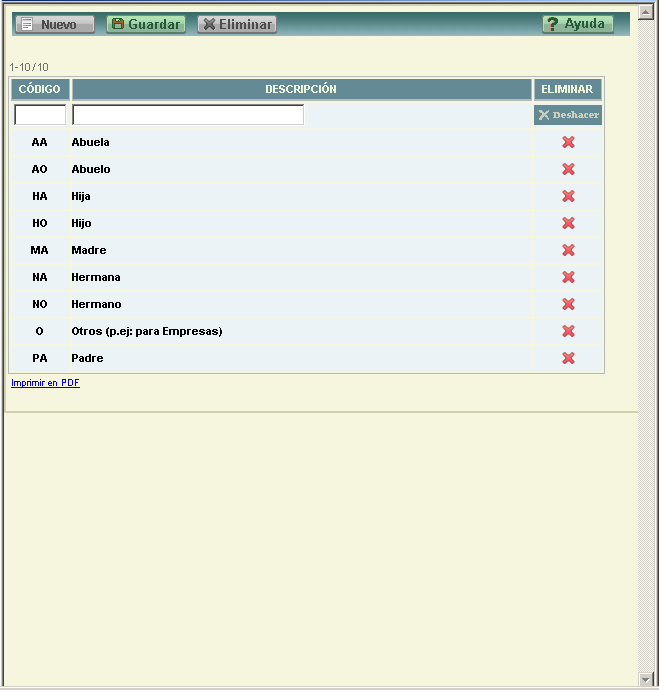Delete the Abuelo row using its red X

tap(568, 169)
